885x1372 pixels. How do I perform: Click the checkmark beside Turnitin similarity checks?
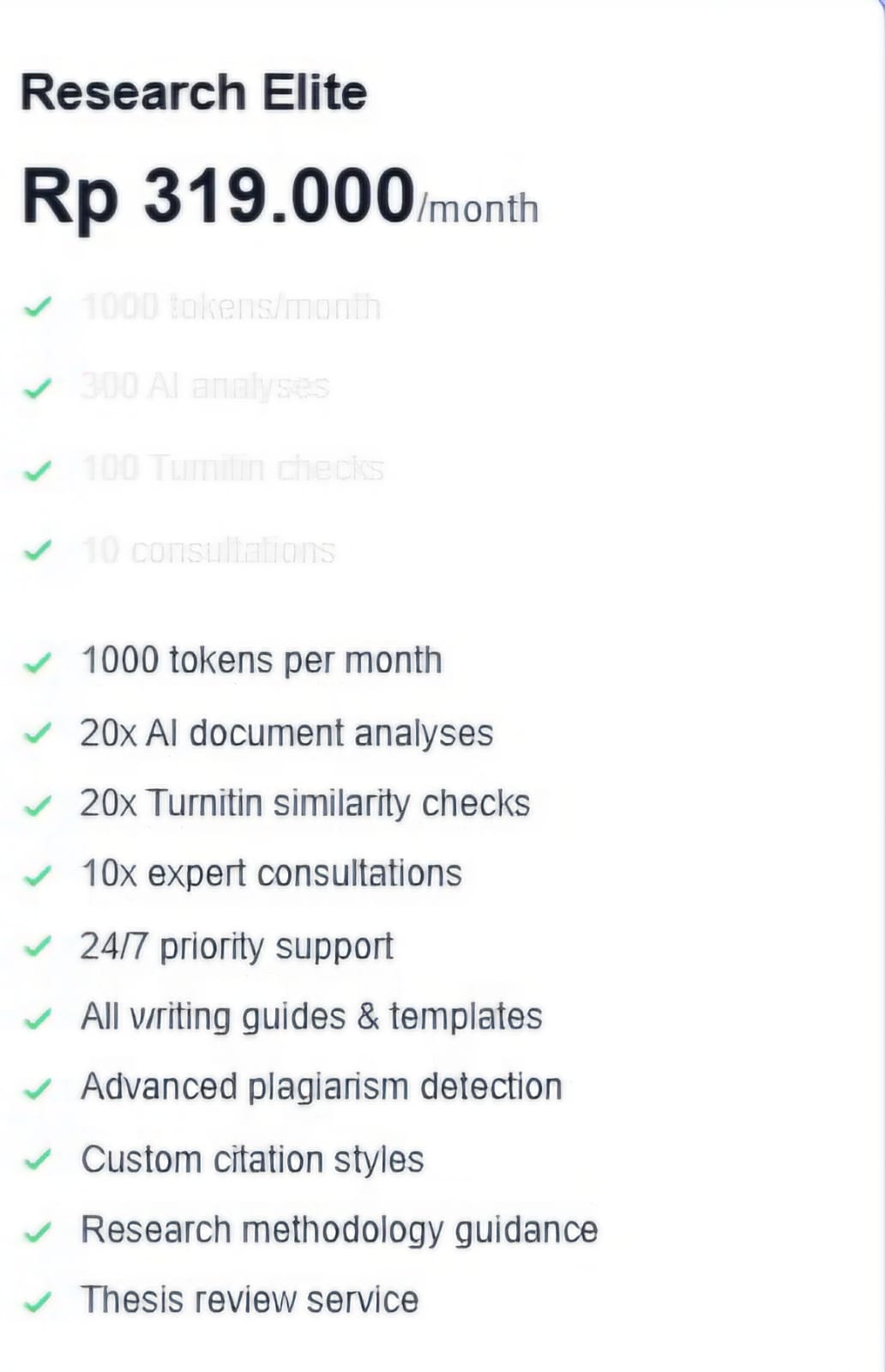pos(38,806)
